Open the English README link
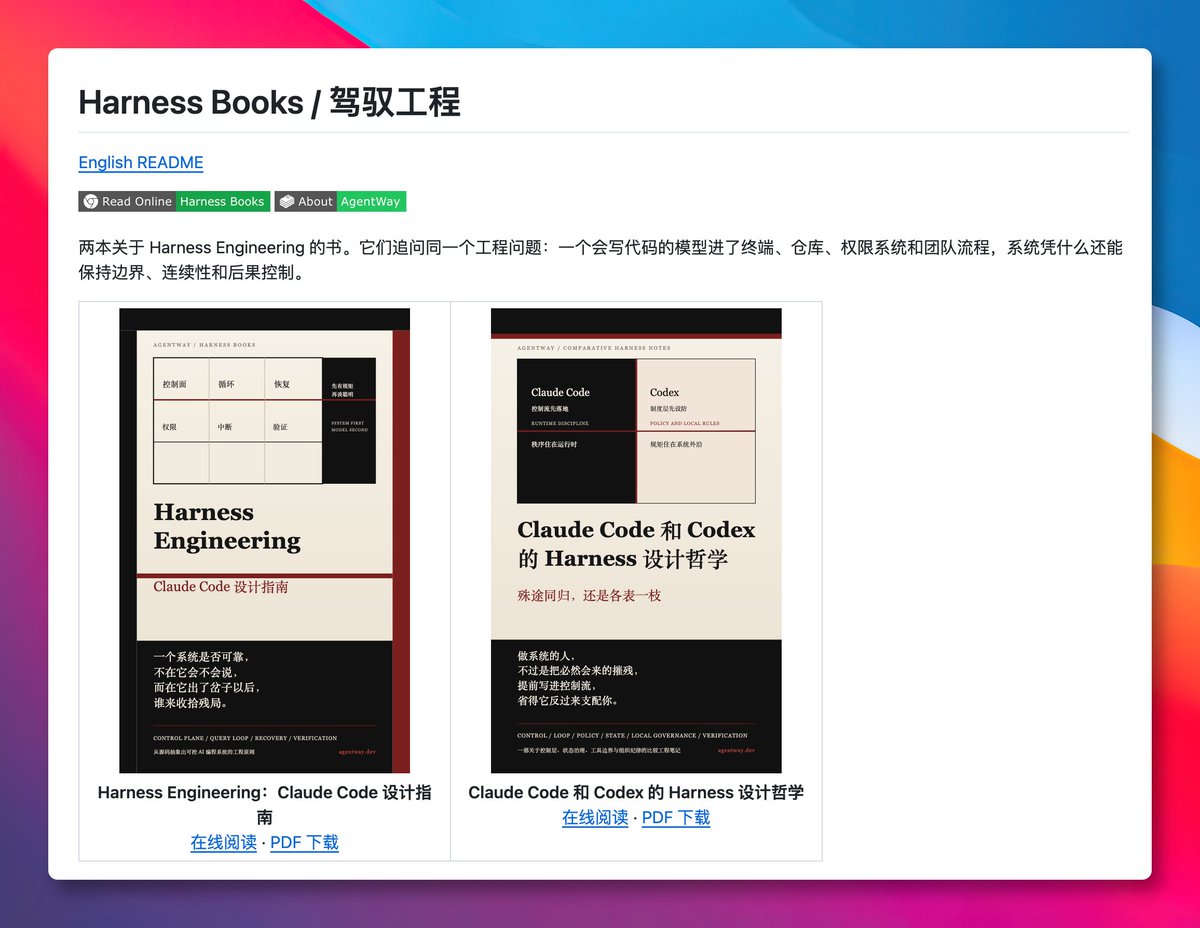This screenshot has height=928, width=1200. (141, 162)
